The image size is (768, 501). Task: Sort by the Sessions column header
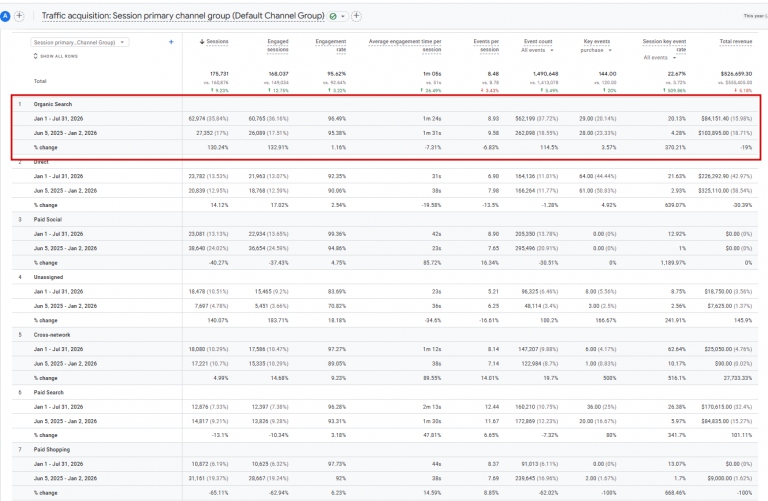(217, 42)
